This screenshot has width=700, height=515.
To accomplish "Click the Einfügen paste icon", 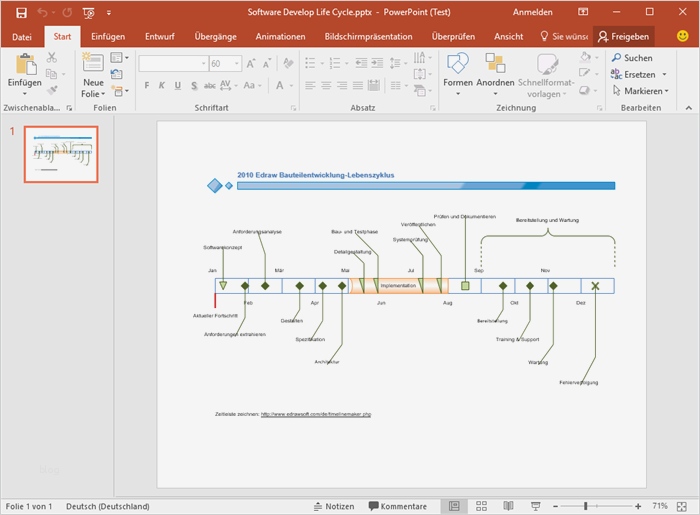I will 24,66.
